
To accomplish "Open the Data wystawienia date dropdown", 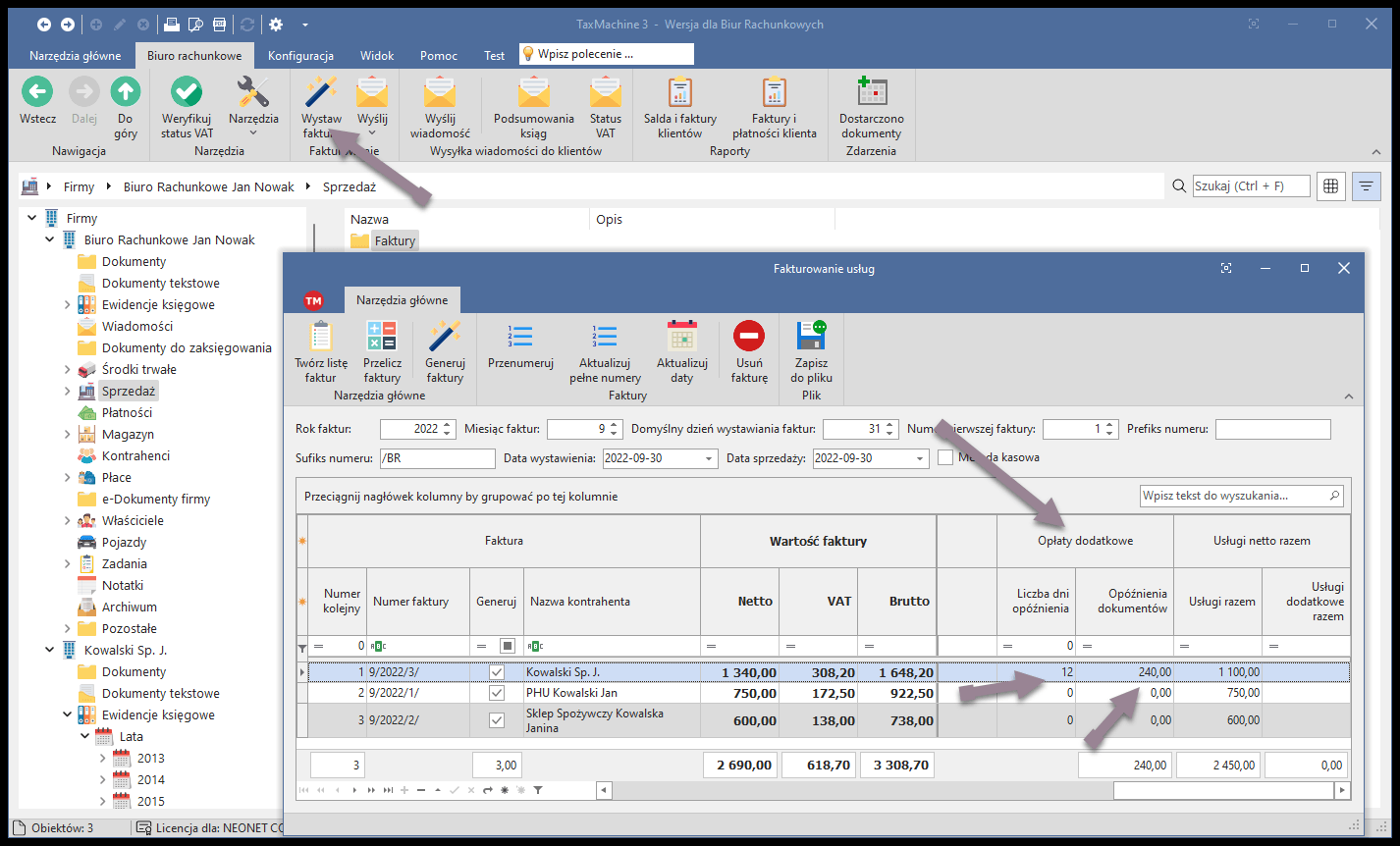I will 710,458.
